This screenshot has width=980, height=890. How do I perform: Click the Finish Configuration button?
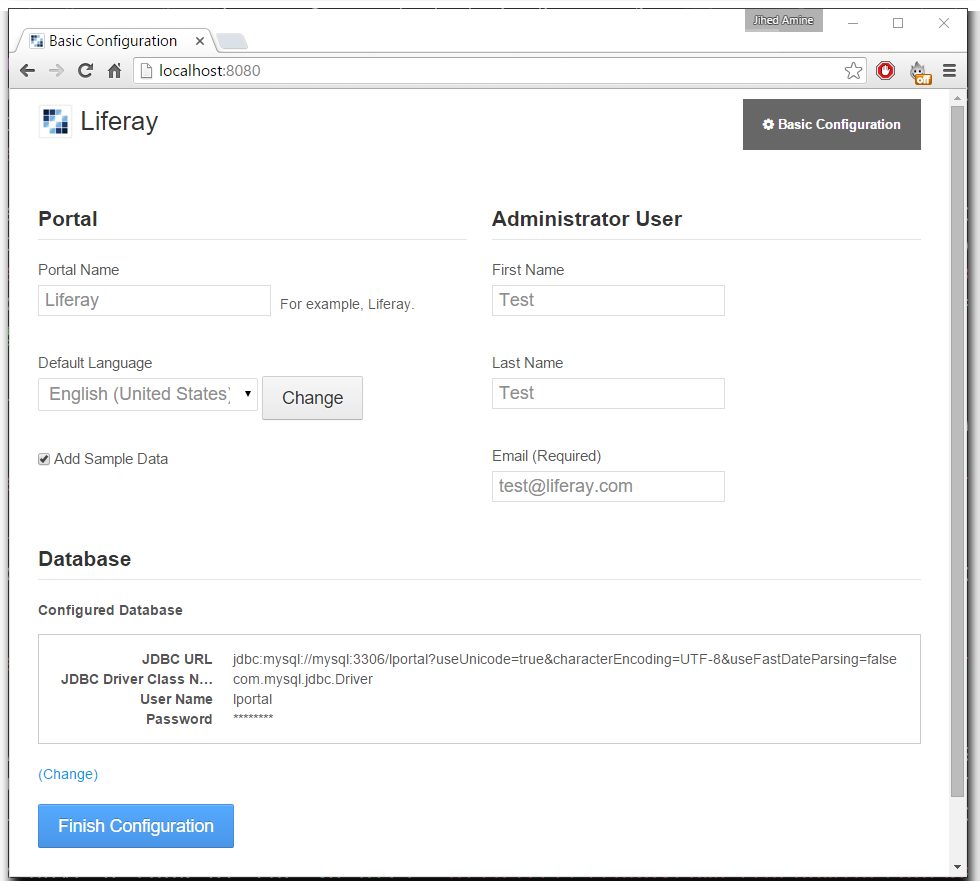pos(136,826)
